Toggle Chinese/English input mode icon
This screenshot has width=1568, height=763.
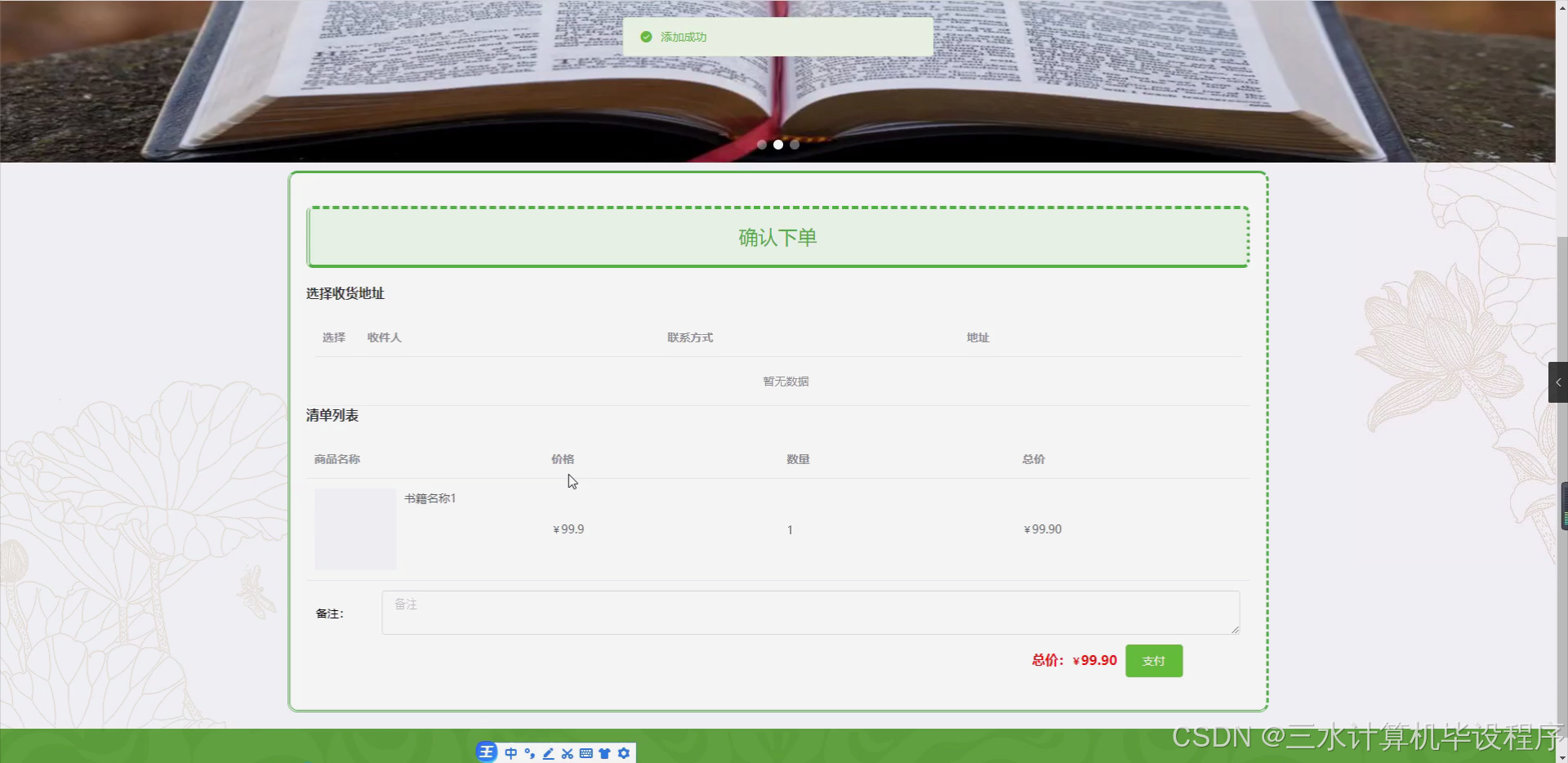click(511, 752)
